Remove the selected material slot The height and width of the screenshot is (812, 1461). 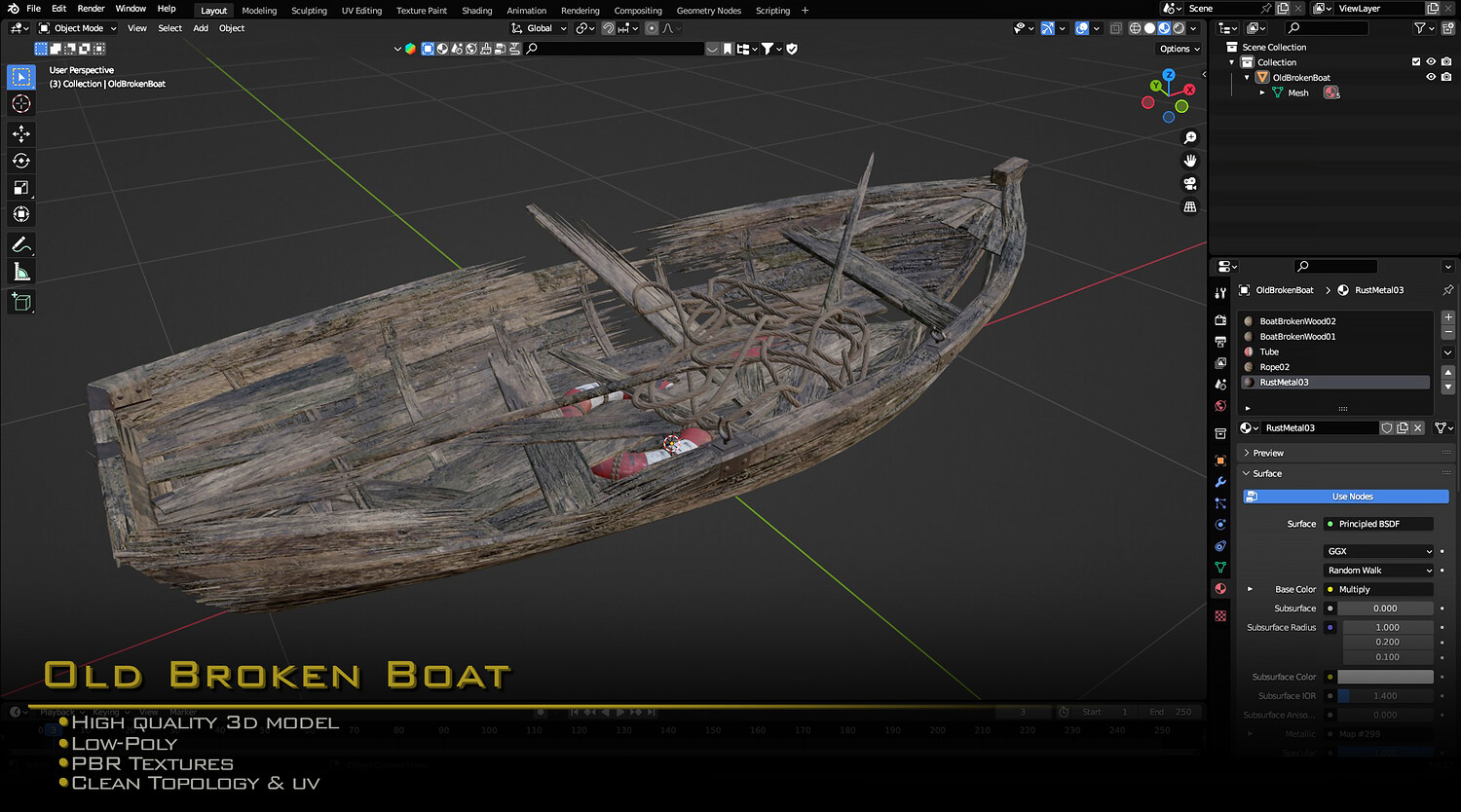tap(1448, 333)
